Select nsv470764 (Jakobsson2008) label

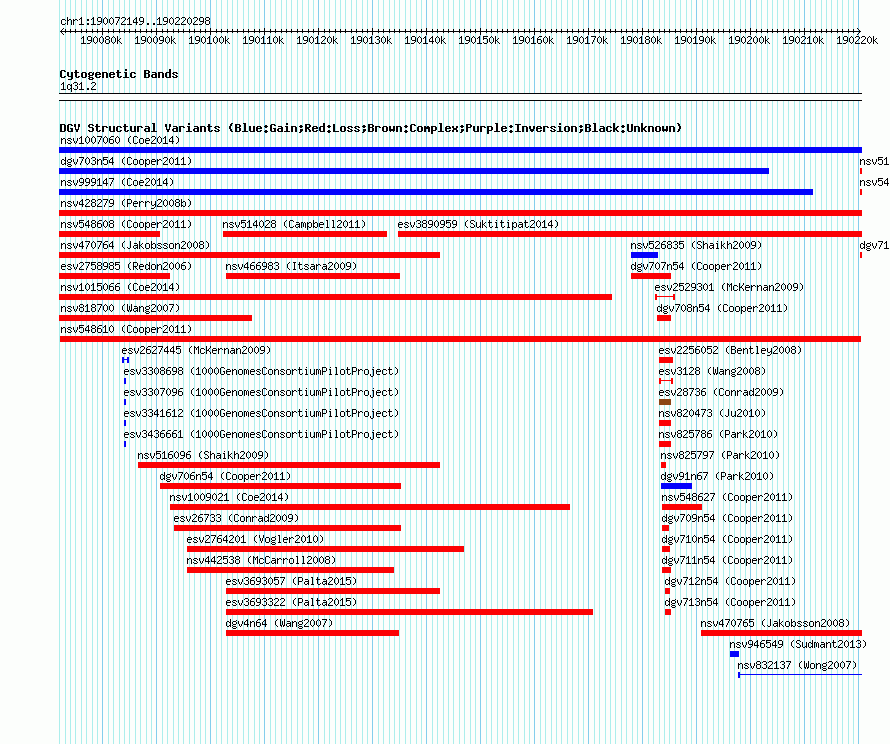point(135,245)
